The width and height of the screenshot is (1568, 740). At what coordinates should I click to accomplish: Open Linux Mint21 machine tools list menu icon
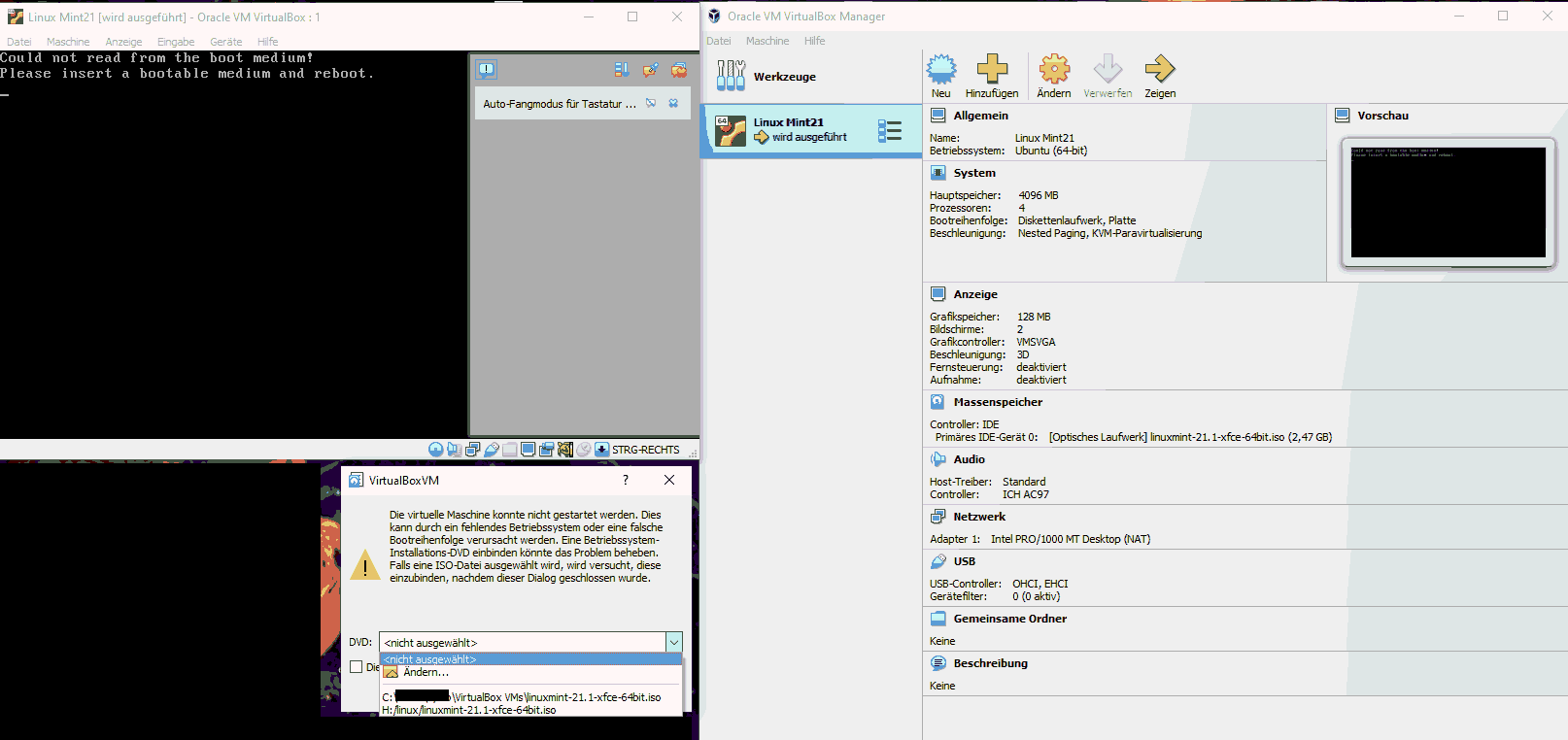tap(890, 130)
